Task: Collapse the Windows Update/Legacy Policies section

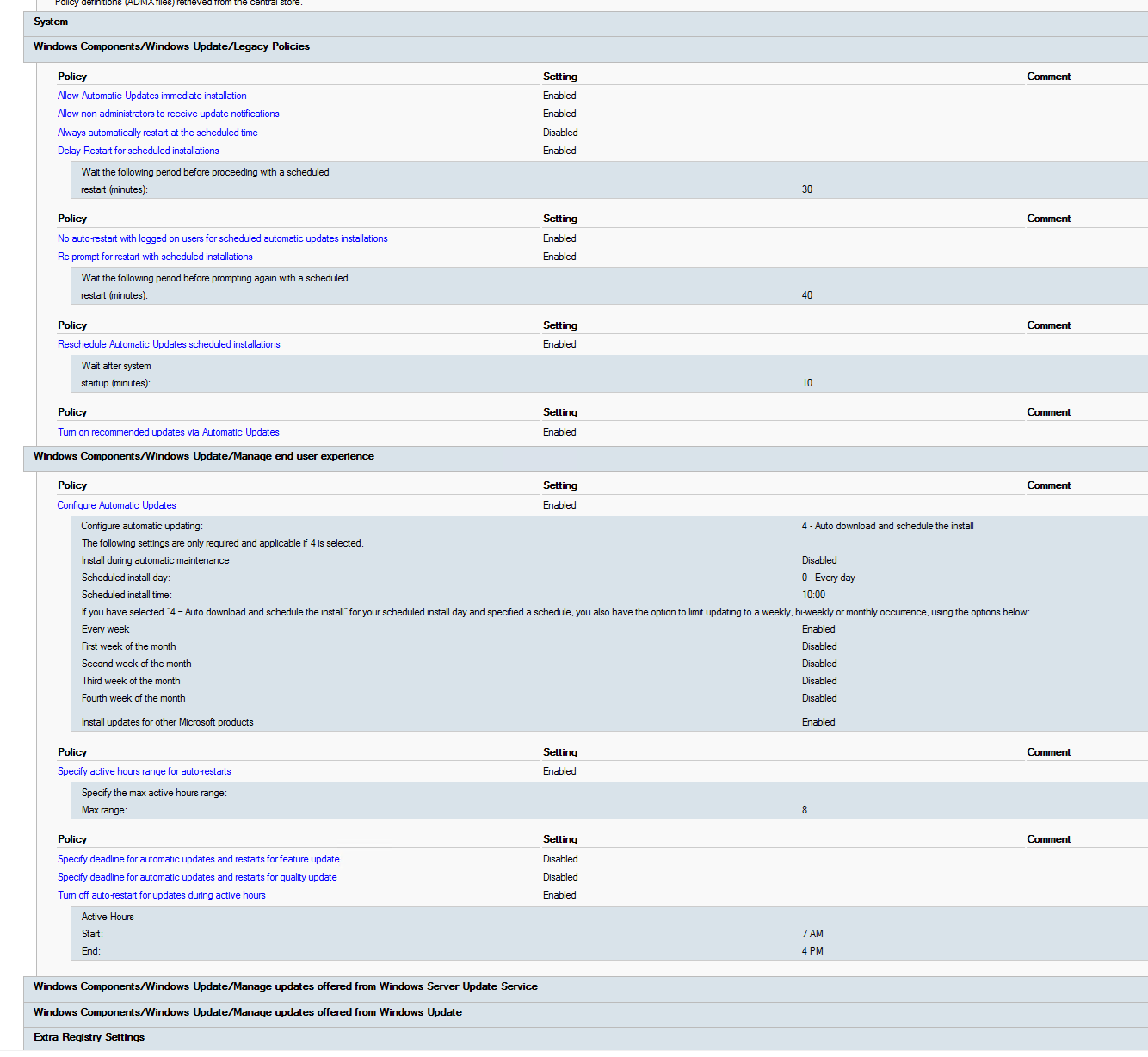Action: (585, 48)
